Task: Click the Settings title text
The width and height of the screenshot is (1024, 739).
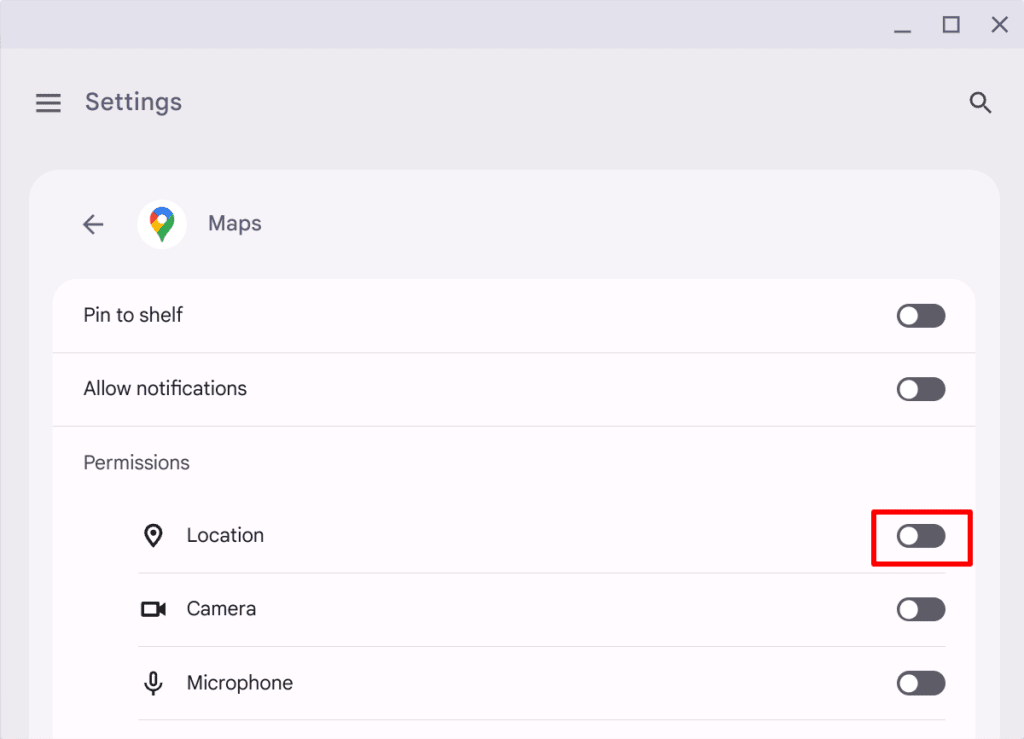Action: point(133,102)
